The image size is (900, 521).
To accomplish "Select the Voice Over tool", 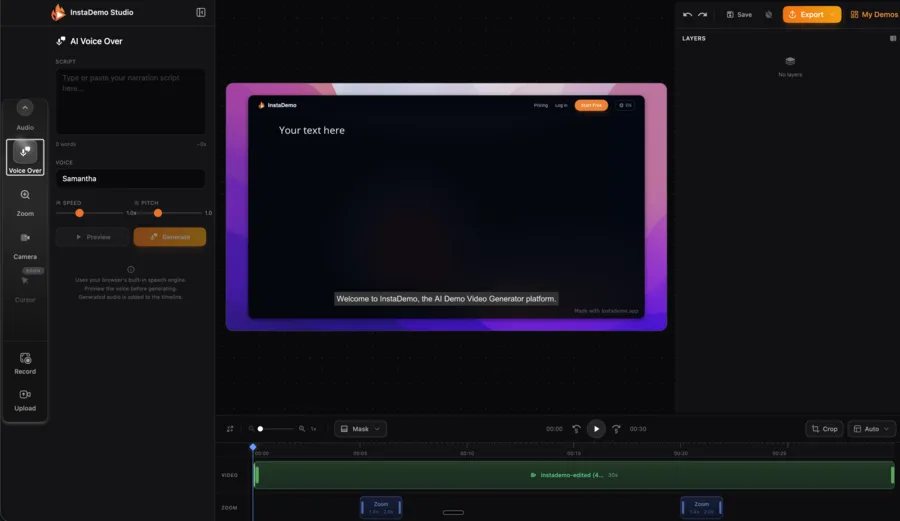I will [25, 157].
